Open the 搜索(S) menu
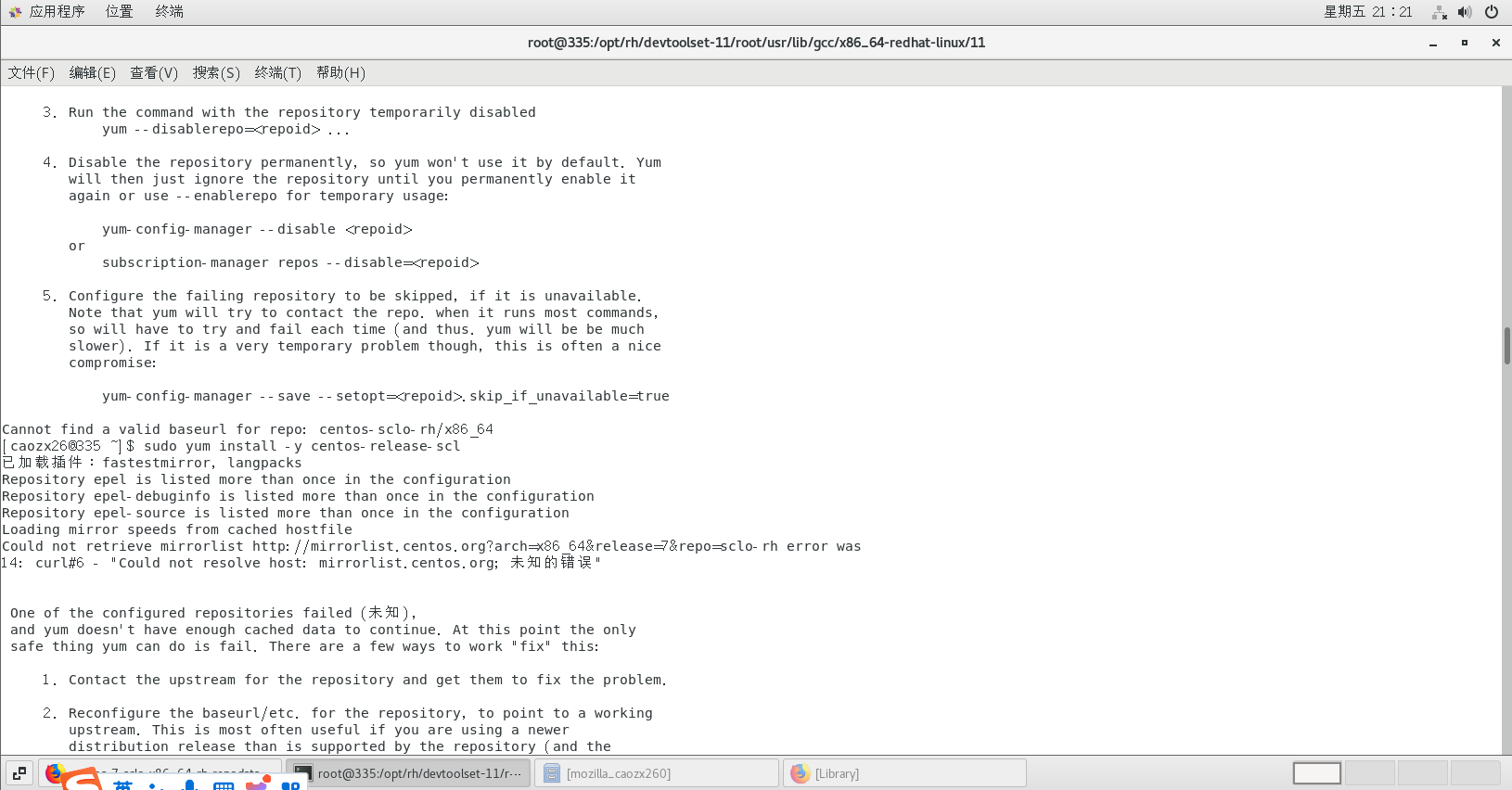This screenshot has width=1512, height=790. (x=216, y=72)
